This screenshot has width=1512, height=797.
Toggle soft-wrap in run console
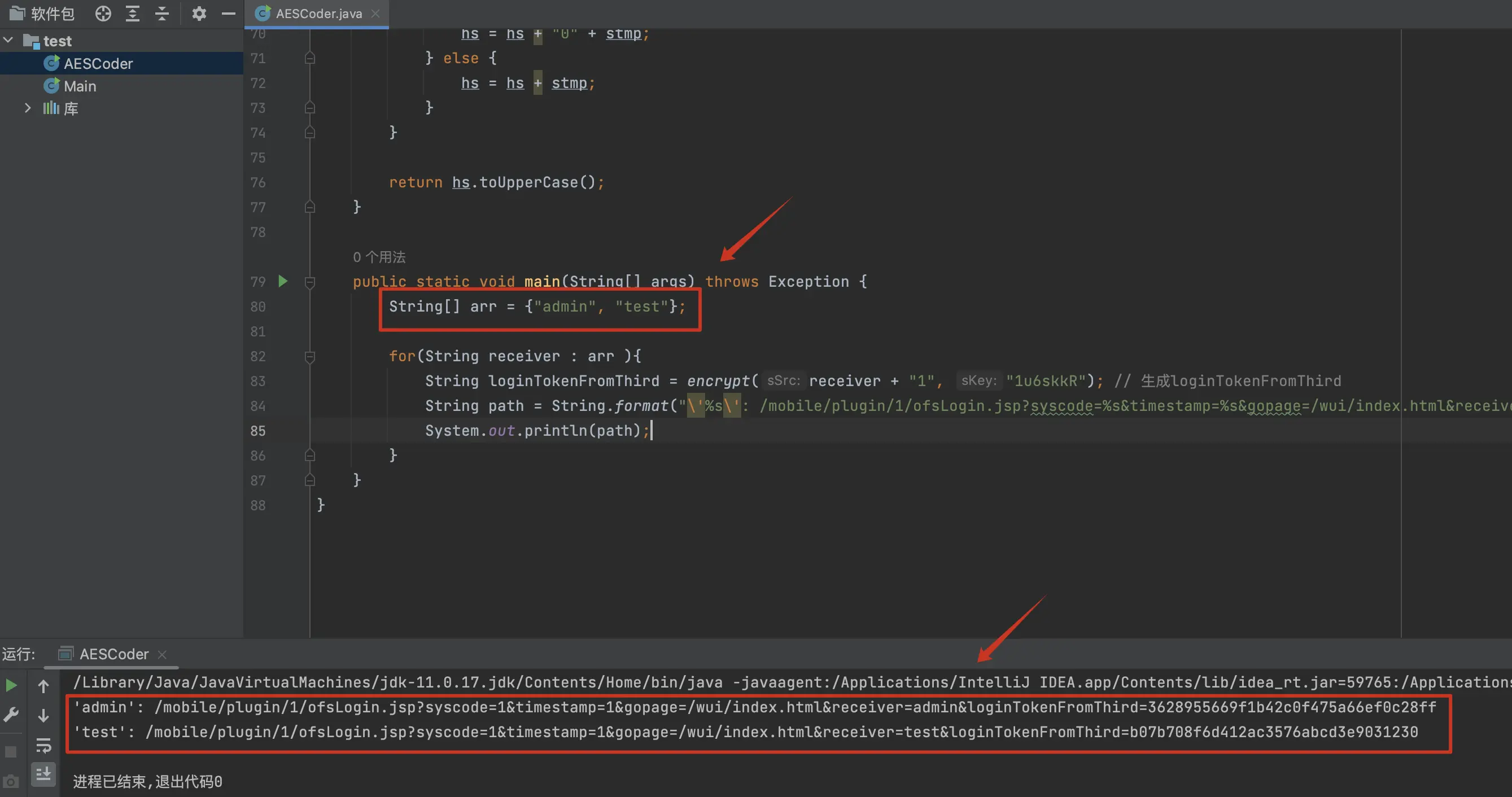click(x=43, y=746)
